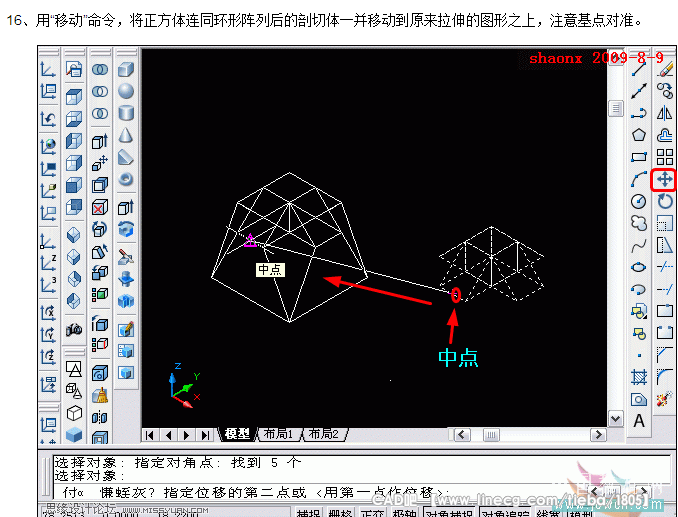Set World UCS globe icon
This screenshot has height=517, width=678.
(x=48, y=147)
